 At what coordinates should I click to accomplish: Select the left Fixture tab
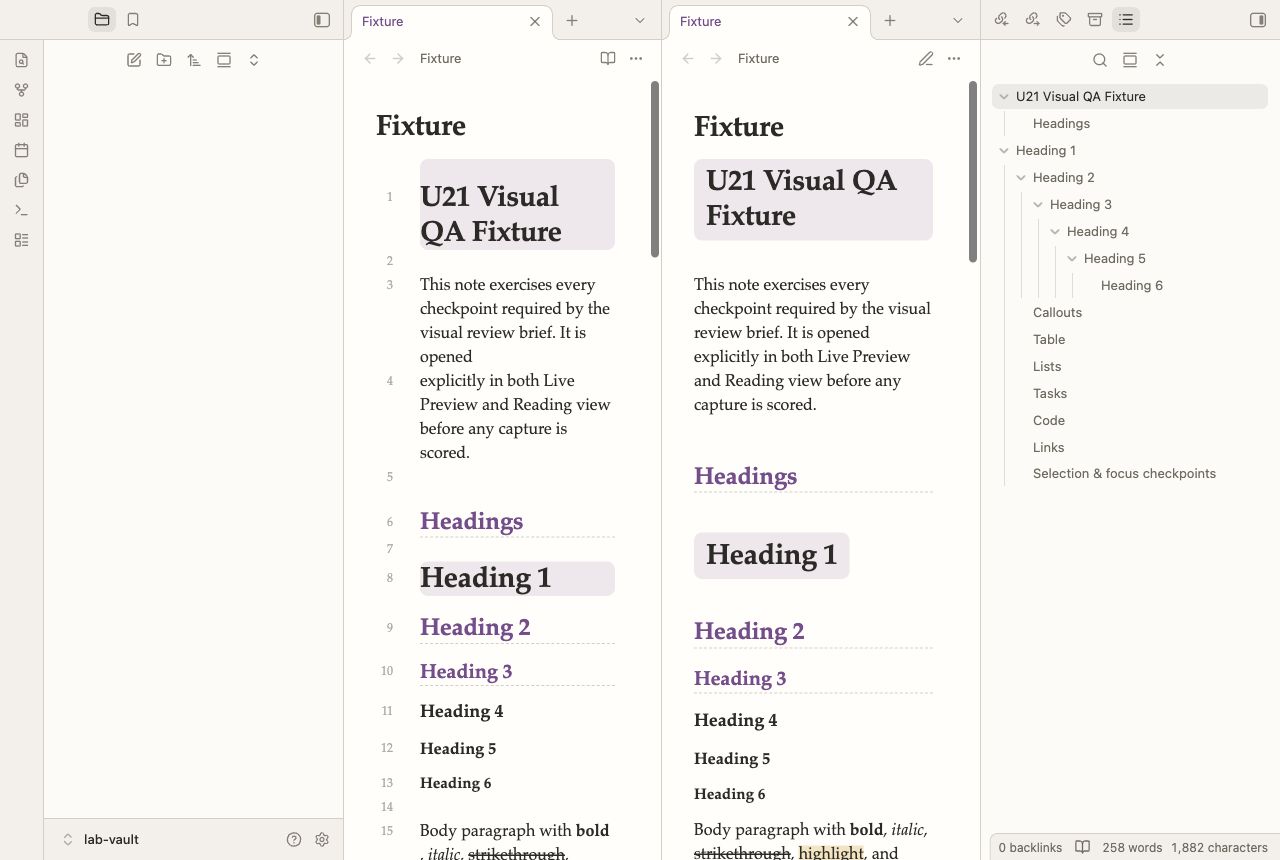tap(450, 21)
